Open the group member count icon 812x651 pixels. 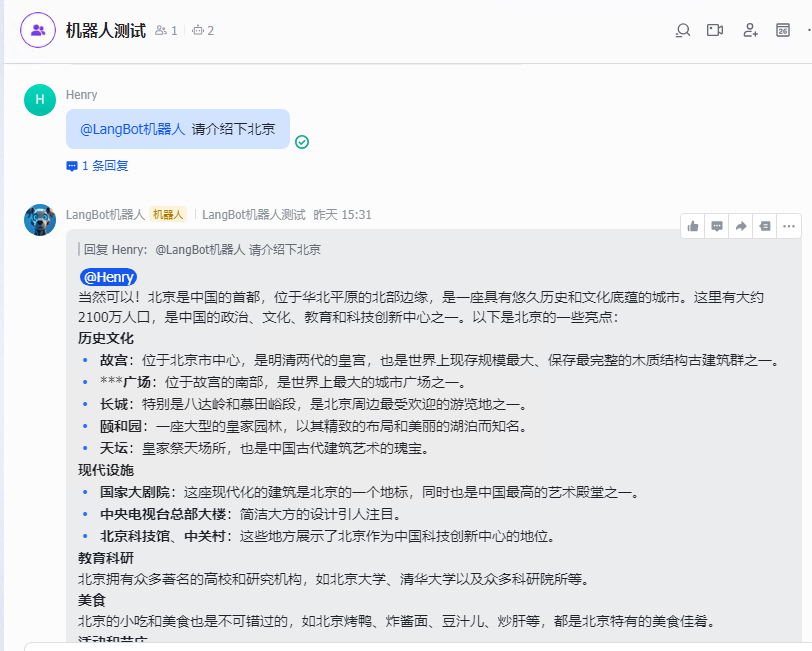click(x=161, y=31)
